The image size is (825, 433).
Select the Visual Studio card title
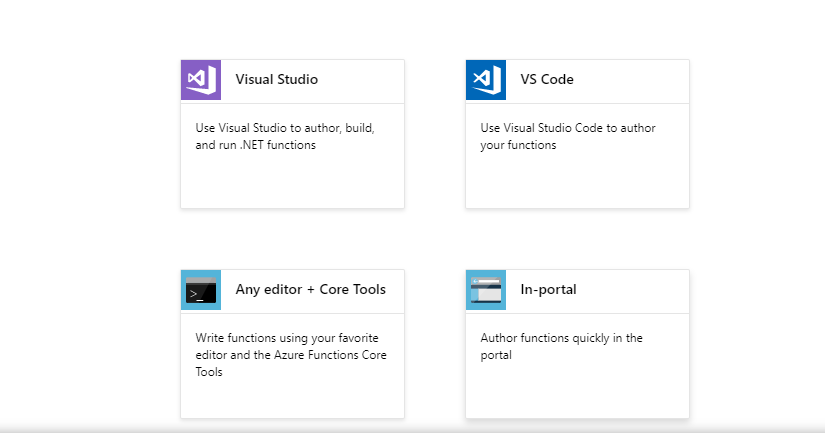[277, 79]
